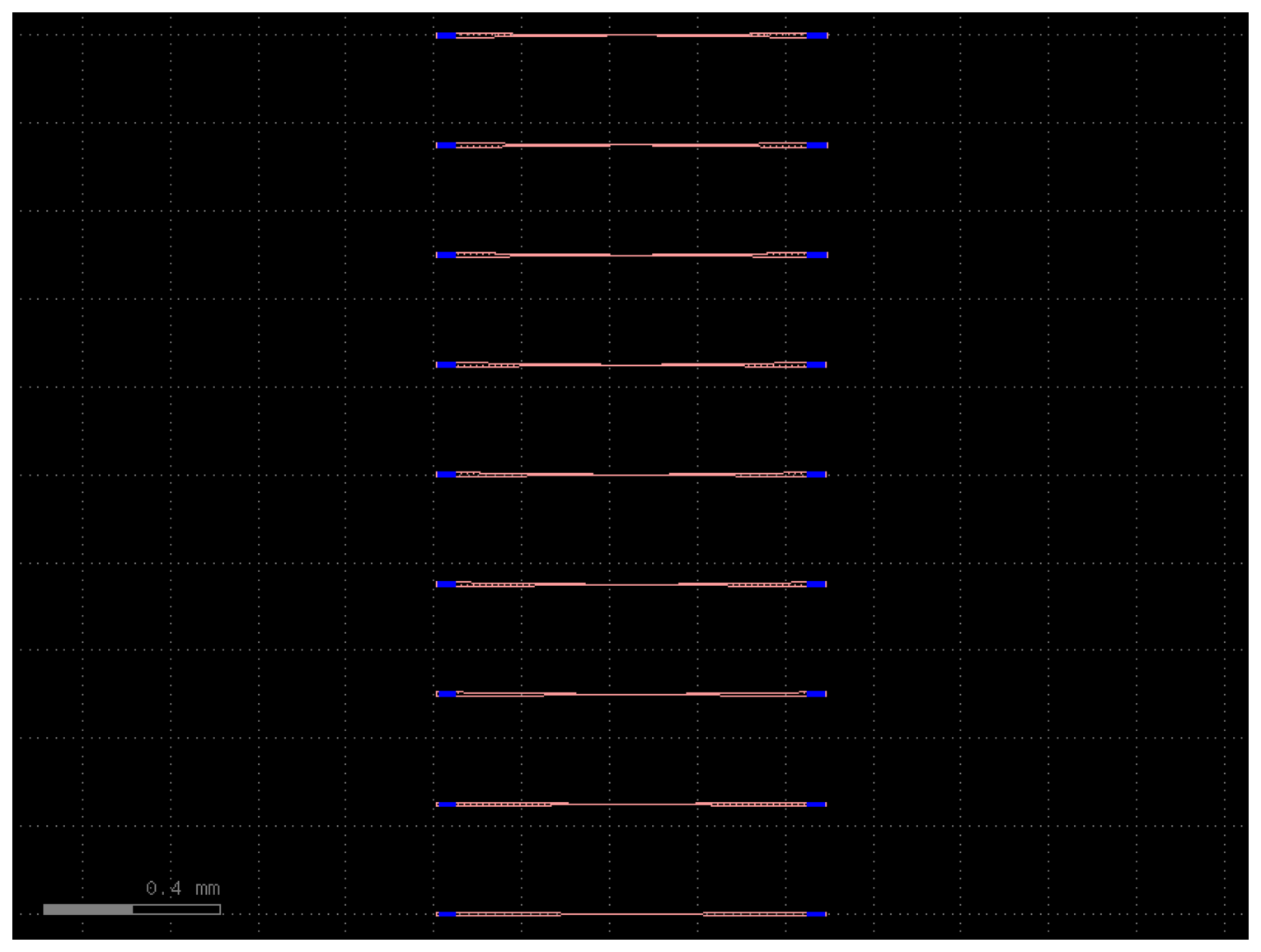
Task: Click the scale bar under the 0.4 mm label
Action: click(x=132, y=909)
